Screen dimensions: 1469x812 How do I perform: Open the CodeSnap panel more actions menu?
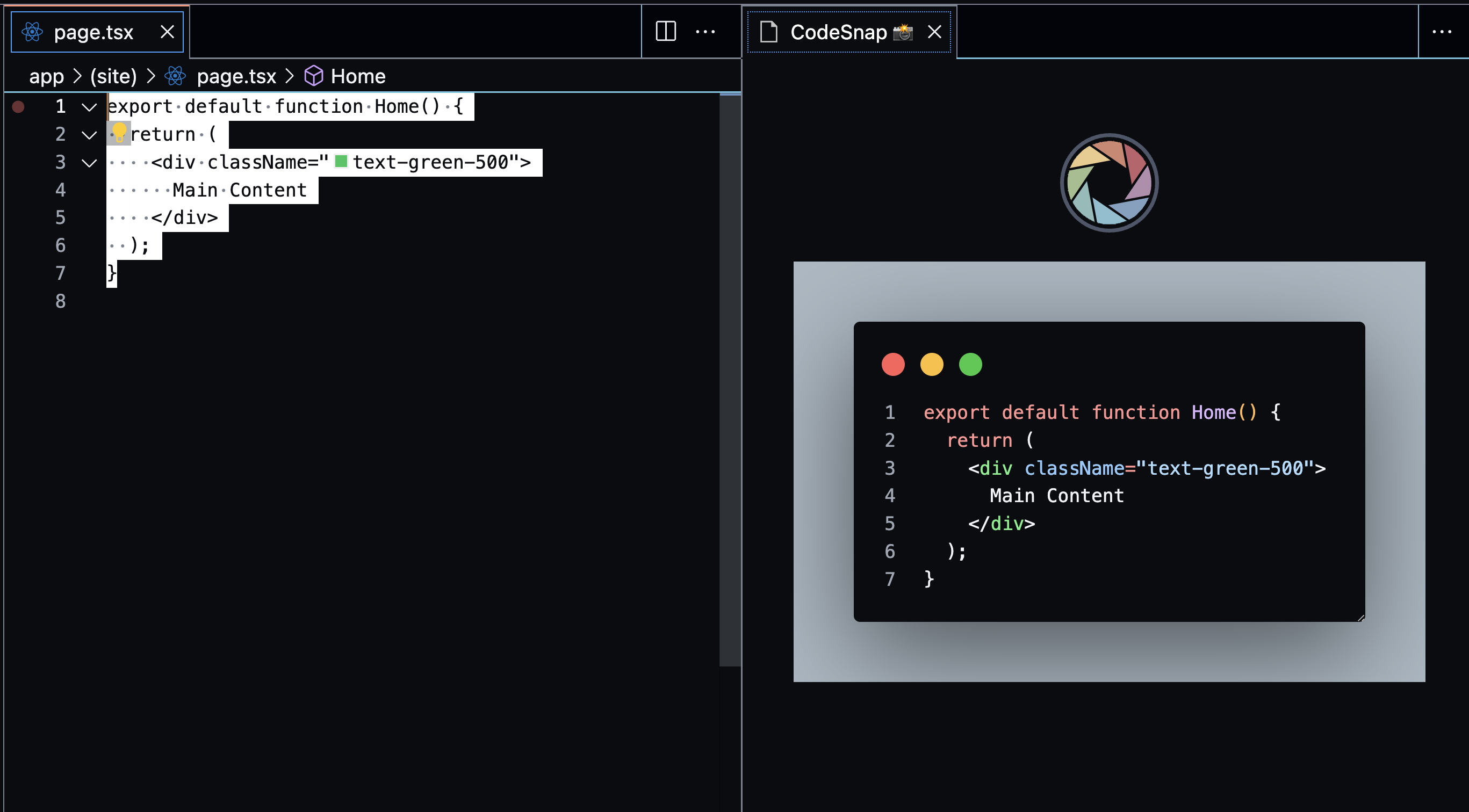(1442, 31)
